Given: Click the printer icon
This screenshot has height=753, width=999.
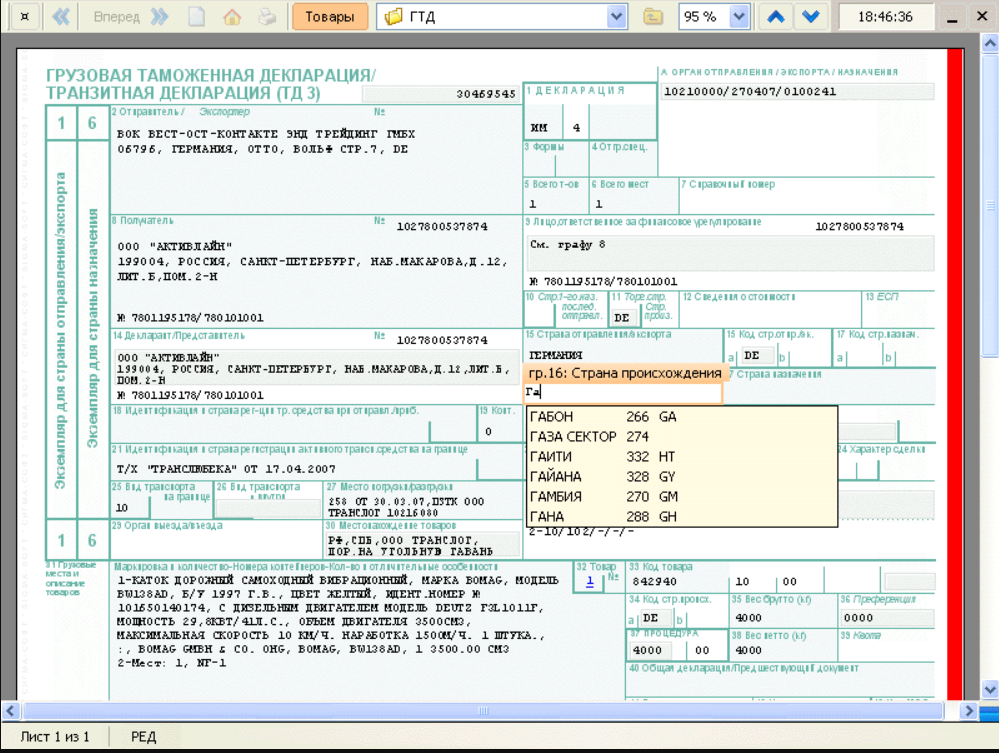Looking at the screenshot, I should [x=268, y=17].
